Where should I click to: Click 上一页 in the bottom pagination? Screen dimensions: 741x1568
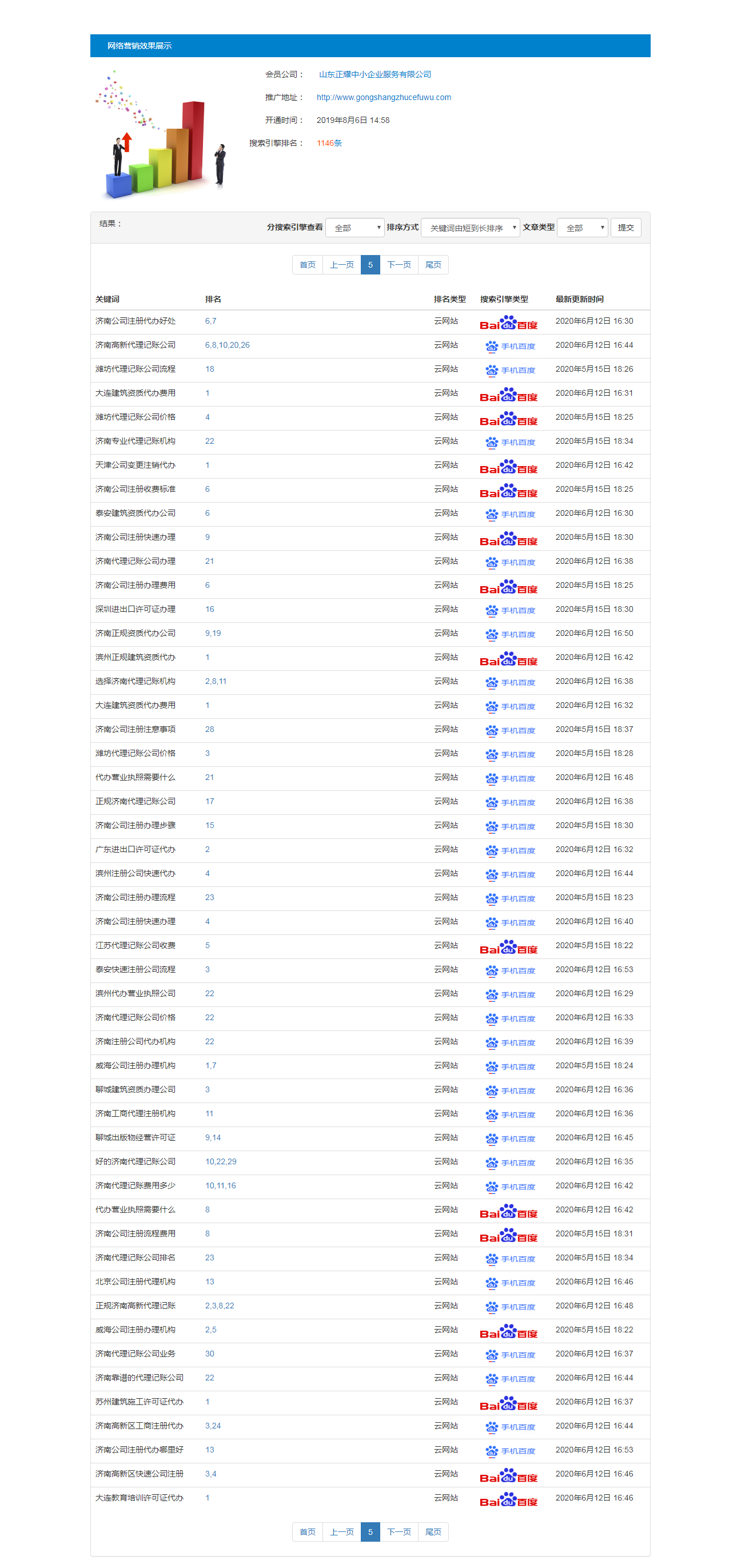click(341, 1531)
